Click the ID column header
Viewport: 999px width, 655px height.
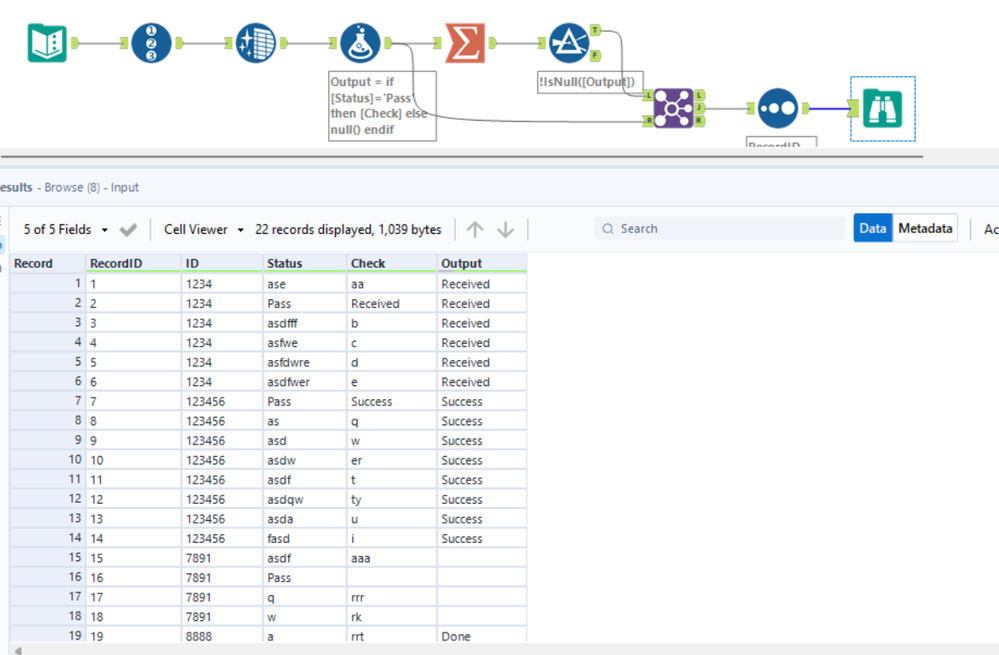[x=222, y=263]
